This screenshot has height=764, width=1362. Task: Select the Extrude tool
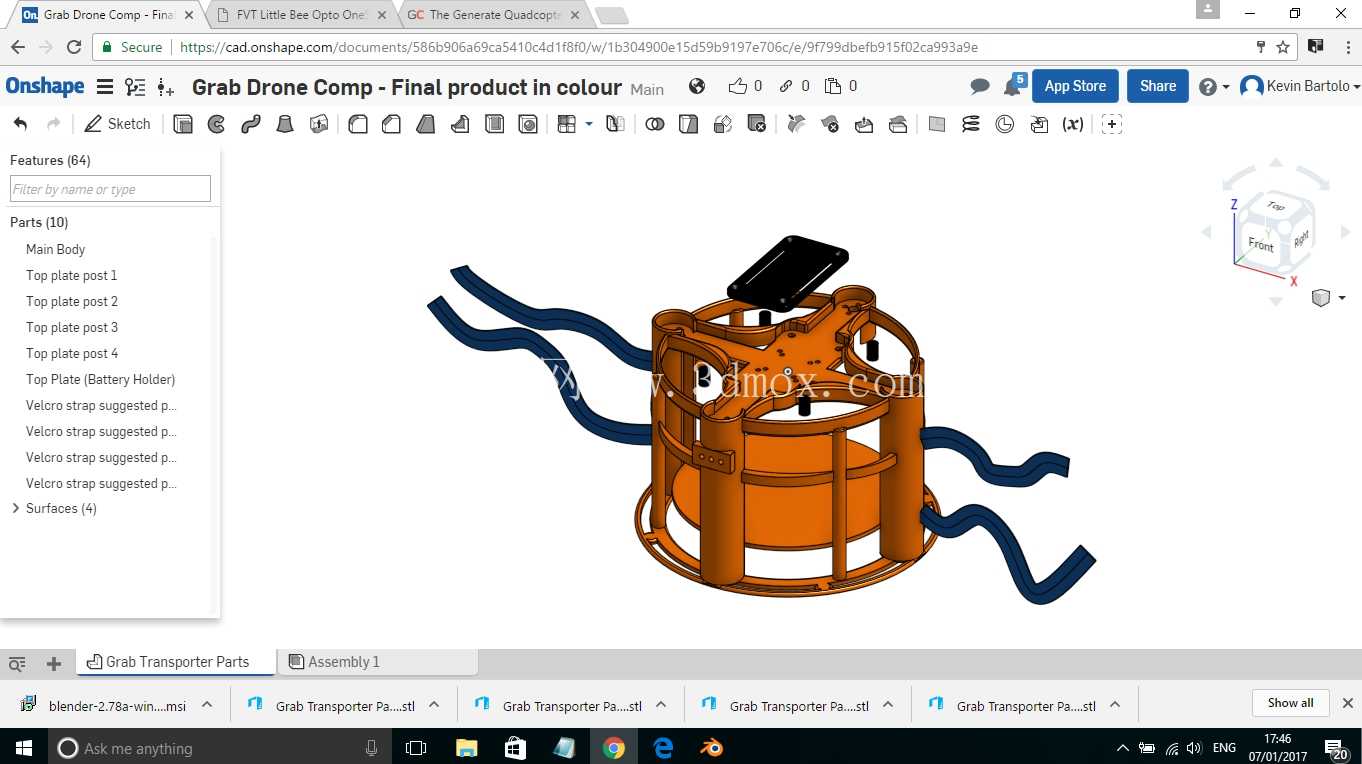point(183,124)
